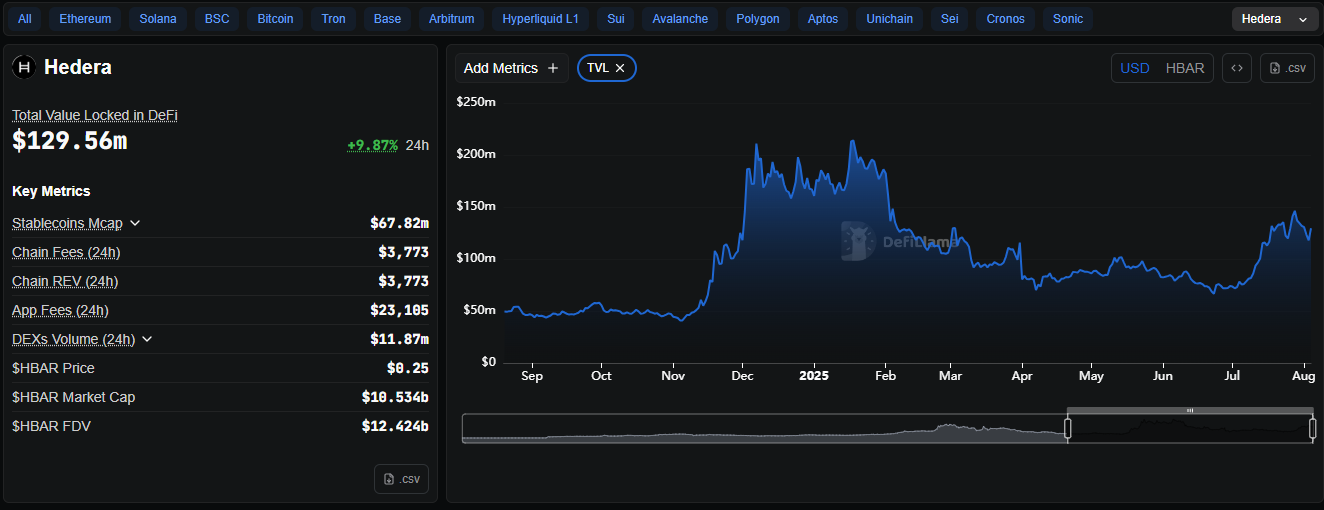The height and width of the screenshot is (510, 1324).
Task: Click the Hedera logo icon
Action: [24, 67]
